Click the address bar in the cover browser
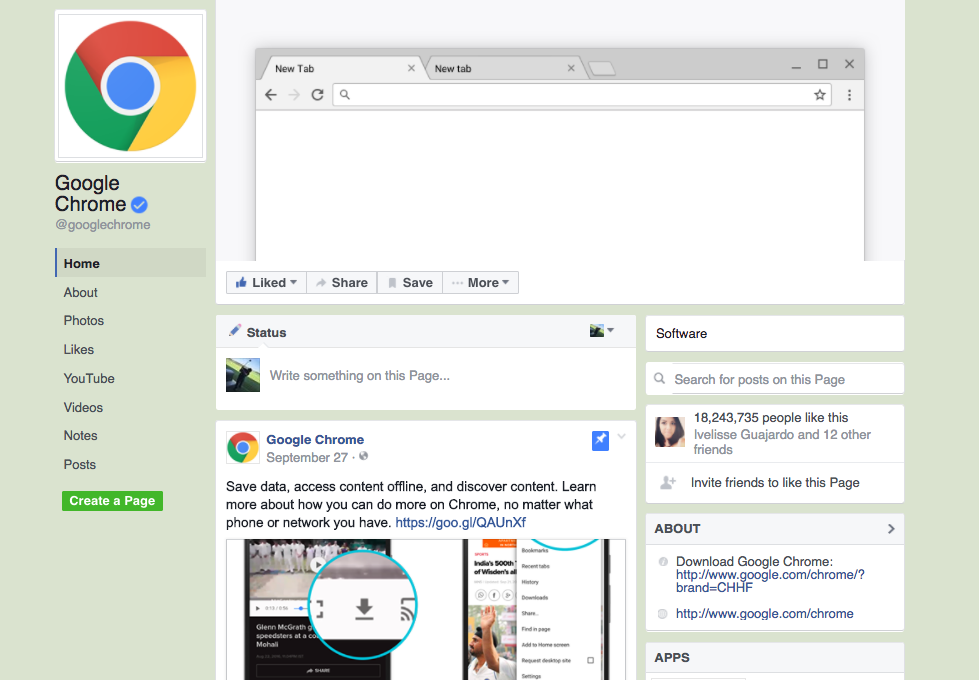The width and height of the screenshot is (979, 680). [582, 95]
